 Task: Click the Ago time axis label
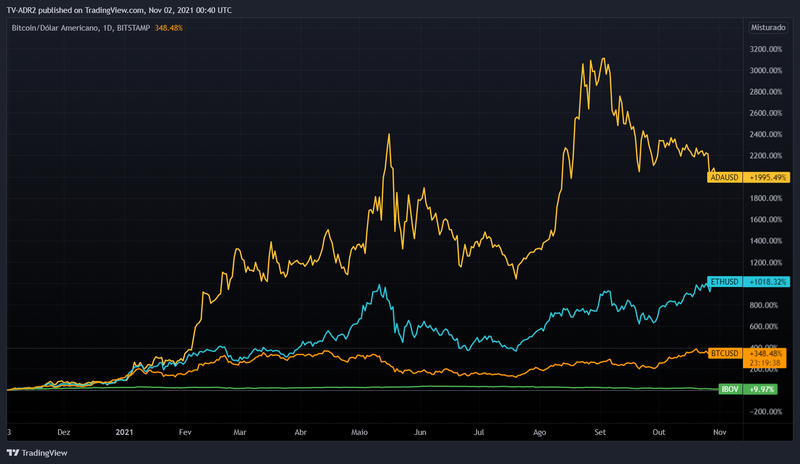coord(539,432)
